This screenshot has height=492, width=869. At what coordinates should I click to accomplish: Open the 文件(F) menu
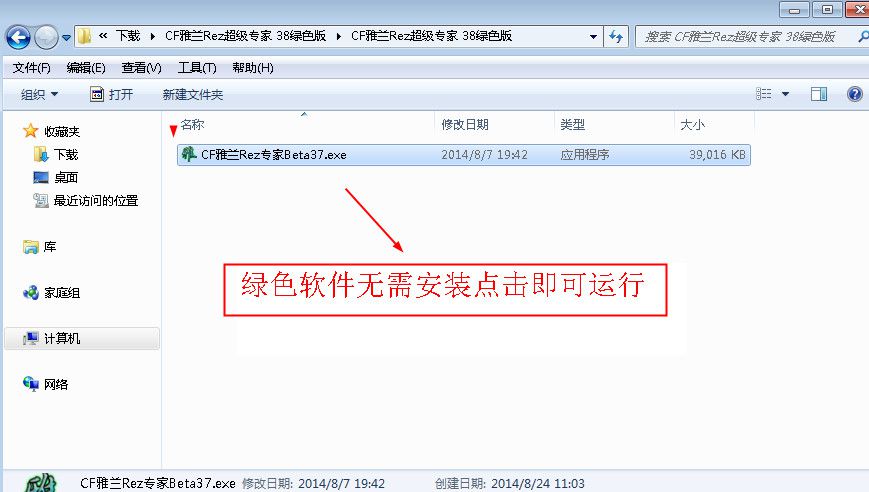tap(32, 68)
